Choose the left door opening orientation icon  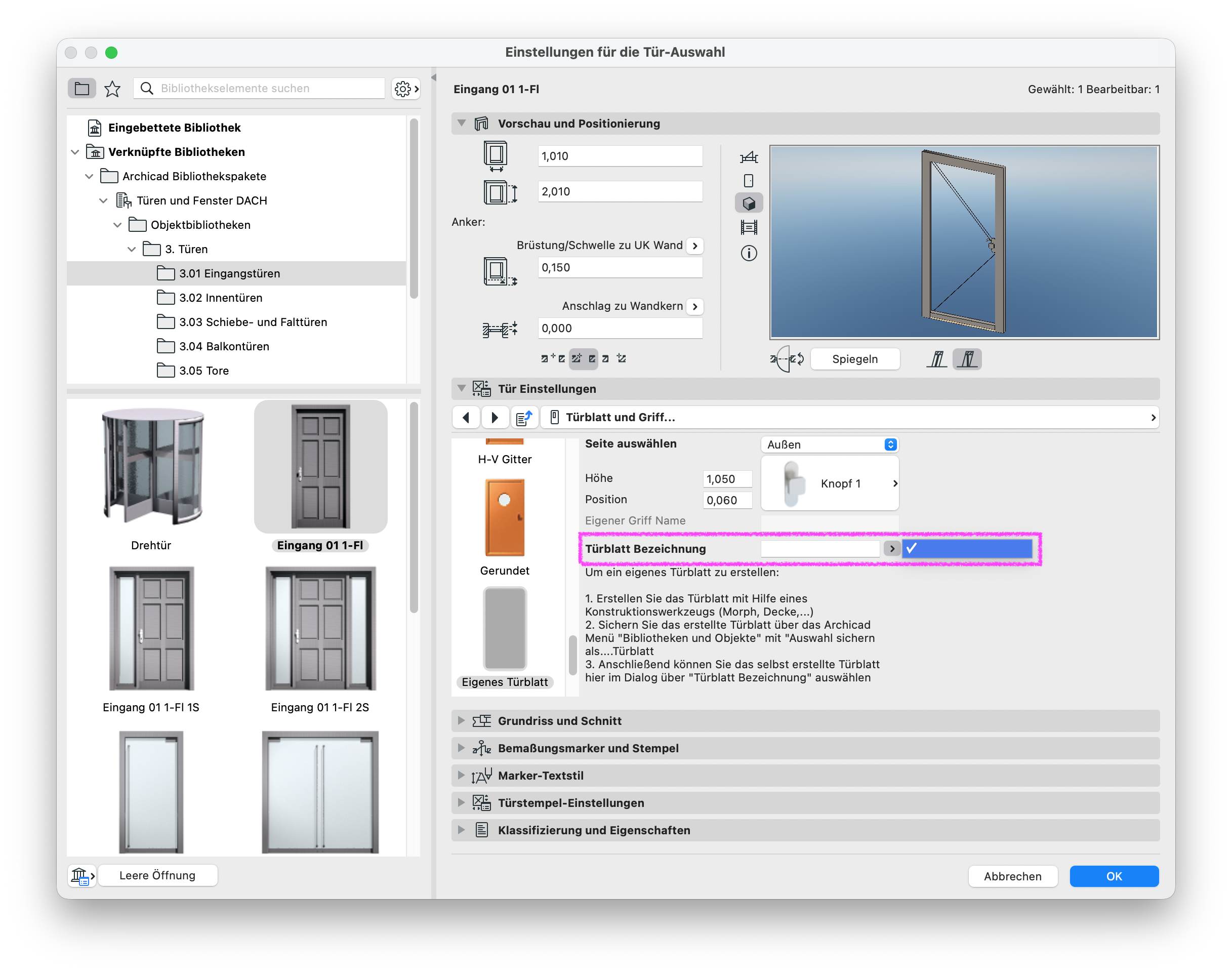[x=937, y=359]
